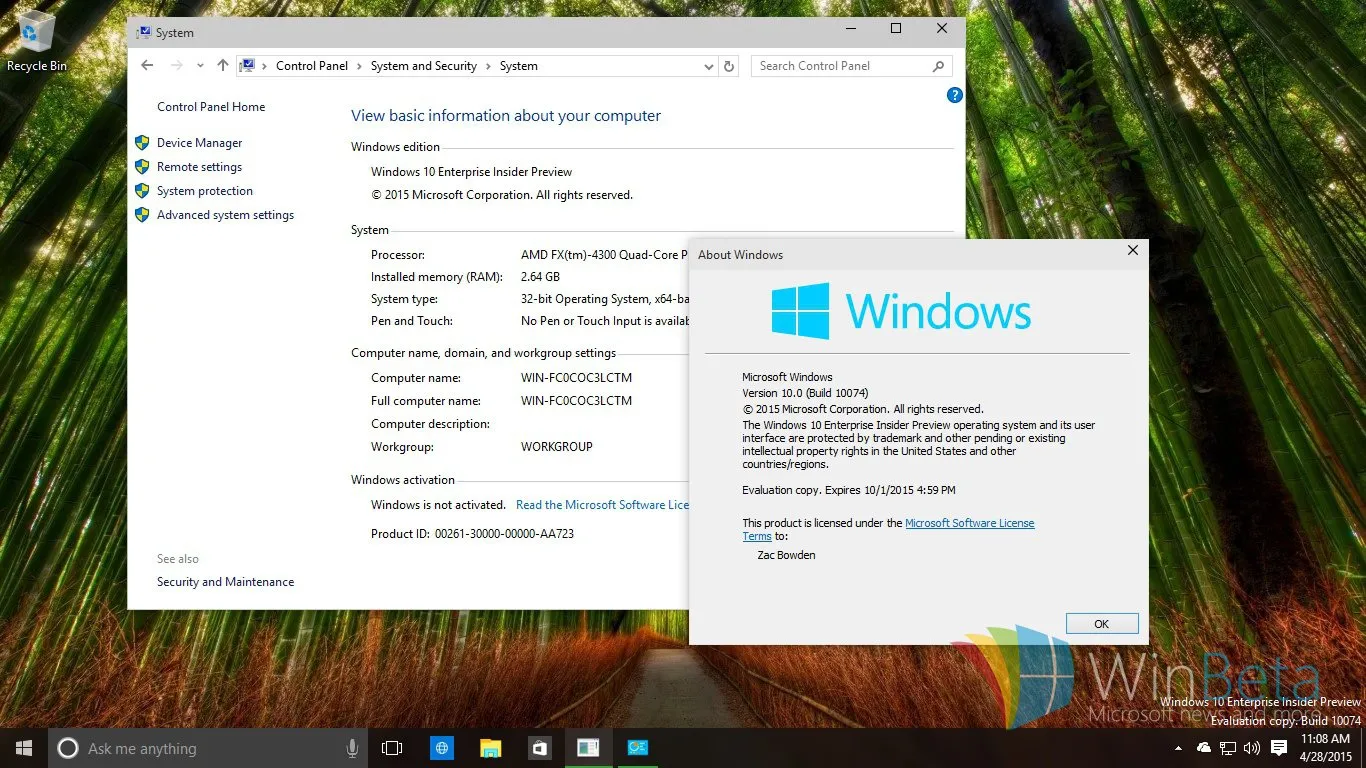
Task: Click shield icon beside Advanced system settings
Action: tap(142, 215)
